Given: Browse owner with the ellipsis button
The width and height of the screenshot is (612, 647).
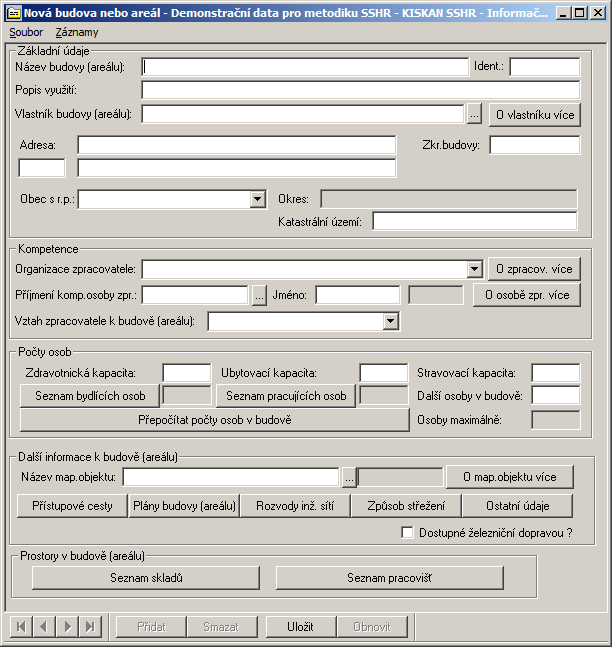Looking at the screenshot, I should tap(475, 114).
